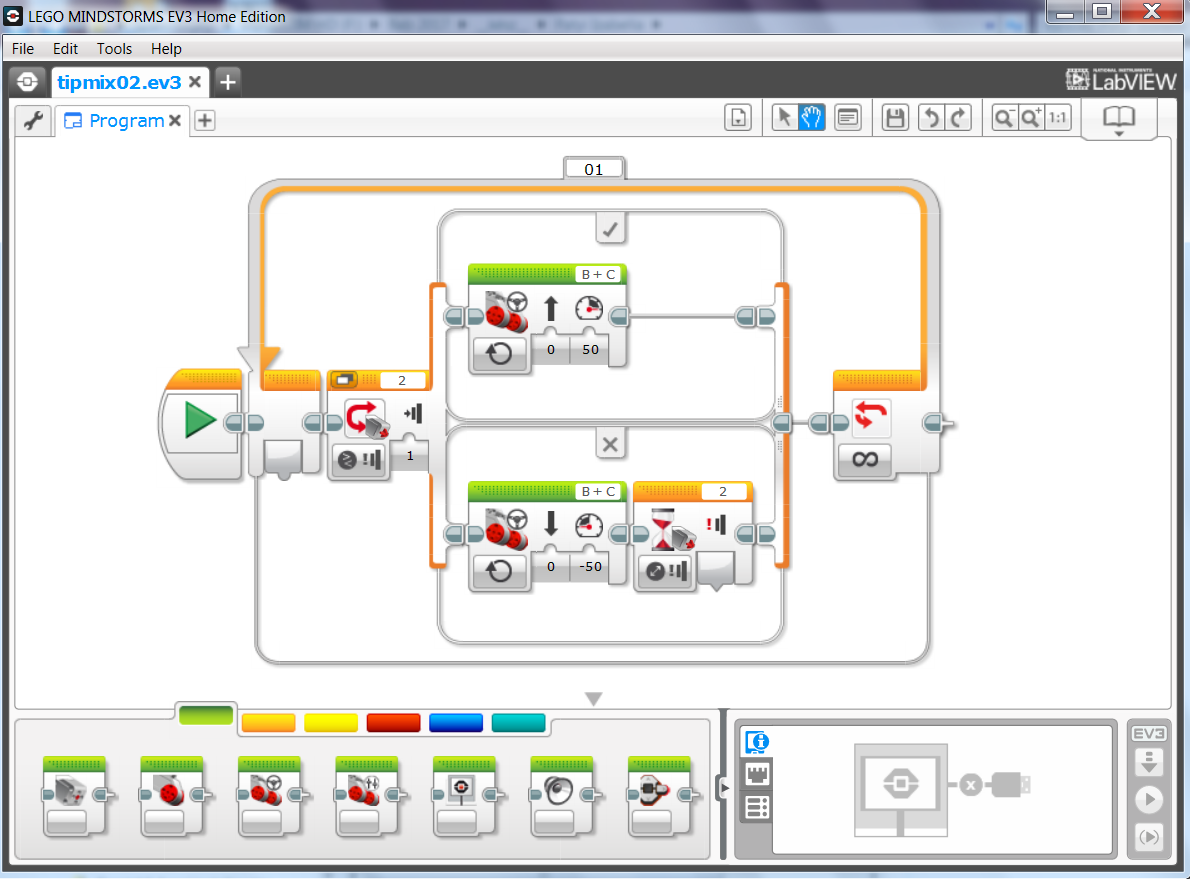Add a comment with the Comment tool
This screenshot has height=879, width=1190.
click(848, 118)
